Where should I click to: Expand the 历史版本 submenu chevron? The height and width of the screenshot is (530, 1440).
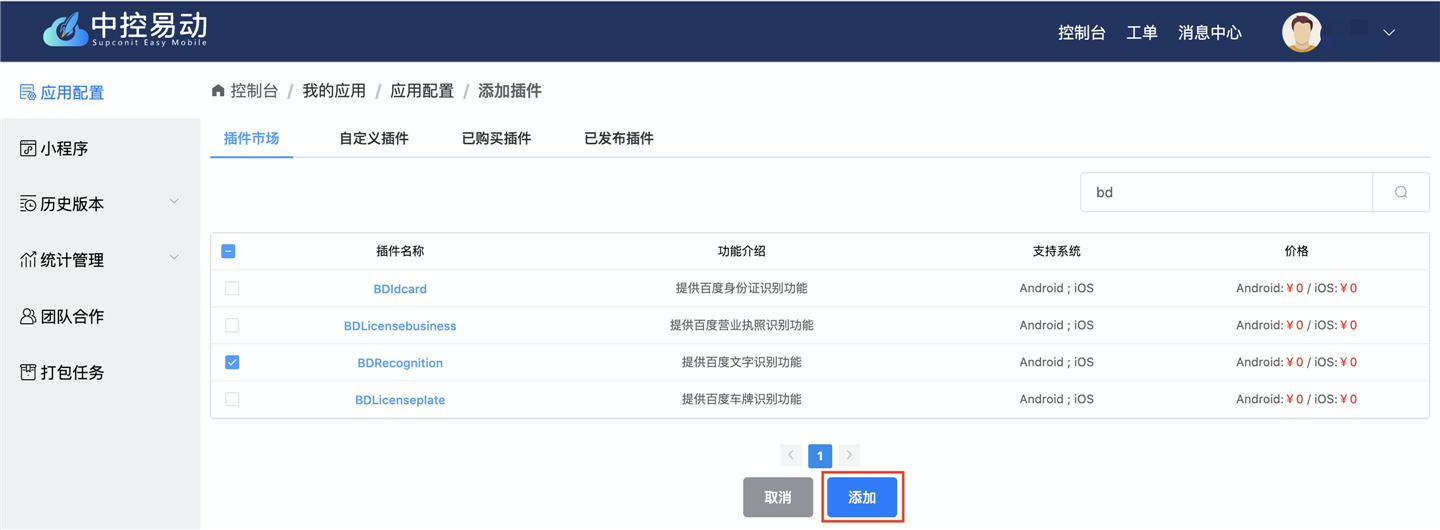pyautogui.click(x=174, y=202)
